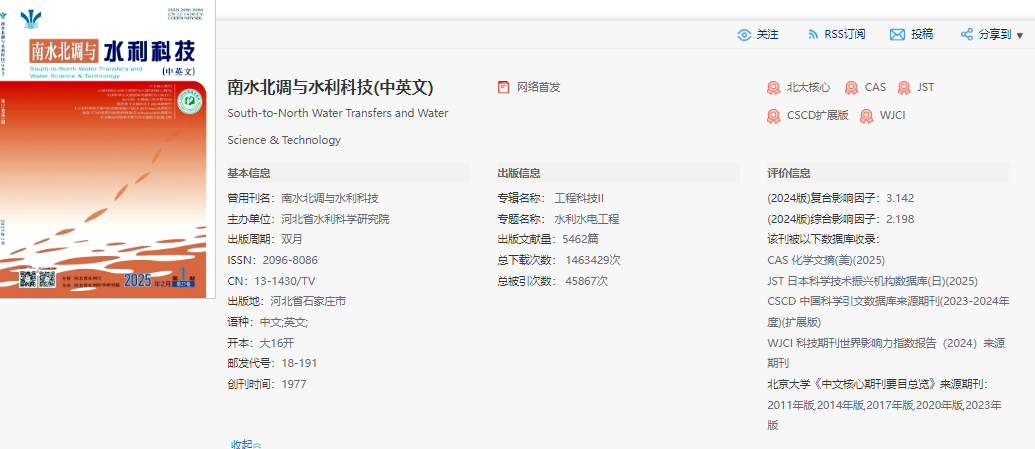Click the 综合影响因子 2.198 value

pos(900,219)
